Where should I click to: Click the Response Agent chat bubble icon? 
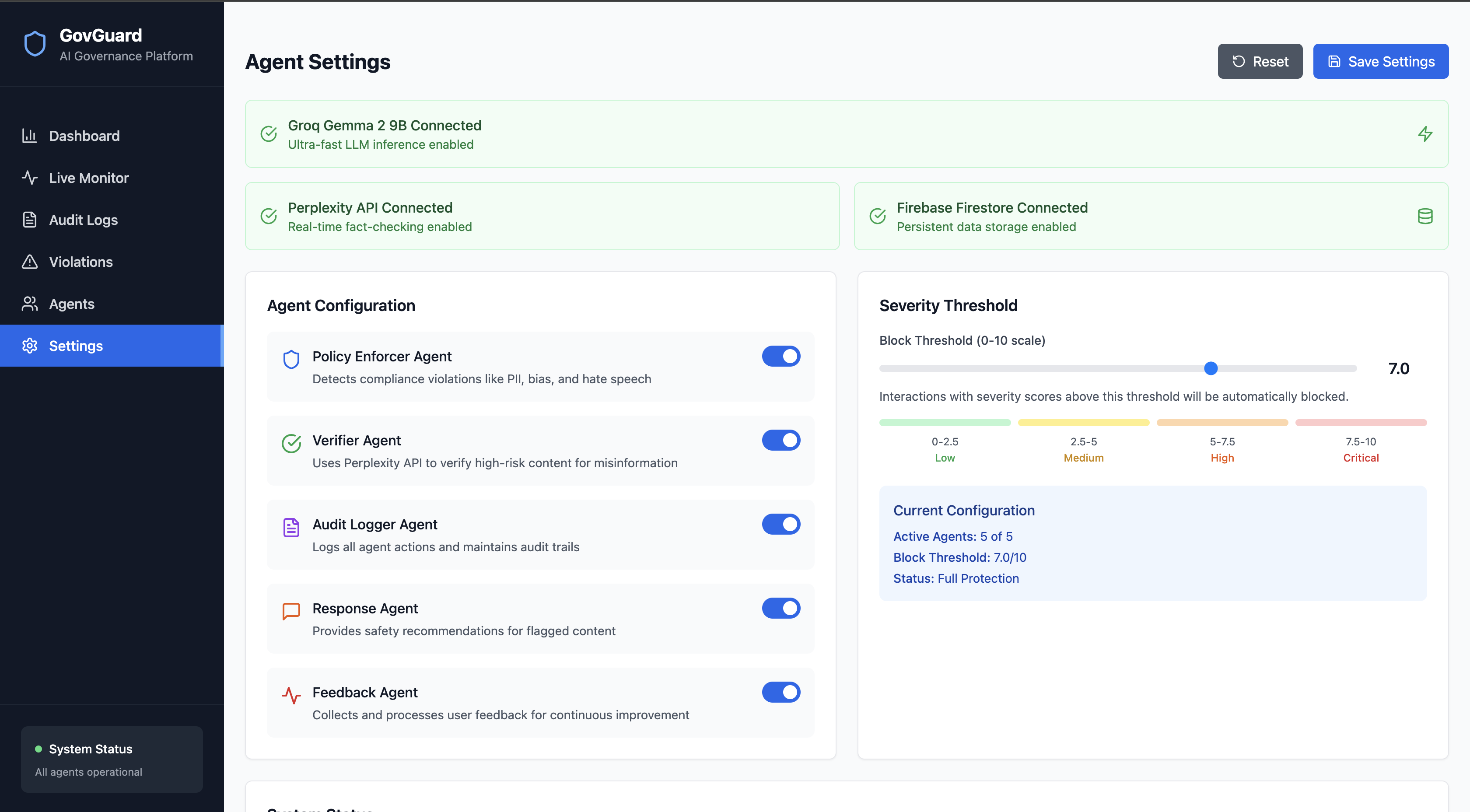point(291,611)
